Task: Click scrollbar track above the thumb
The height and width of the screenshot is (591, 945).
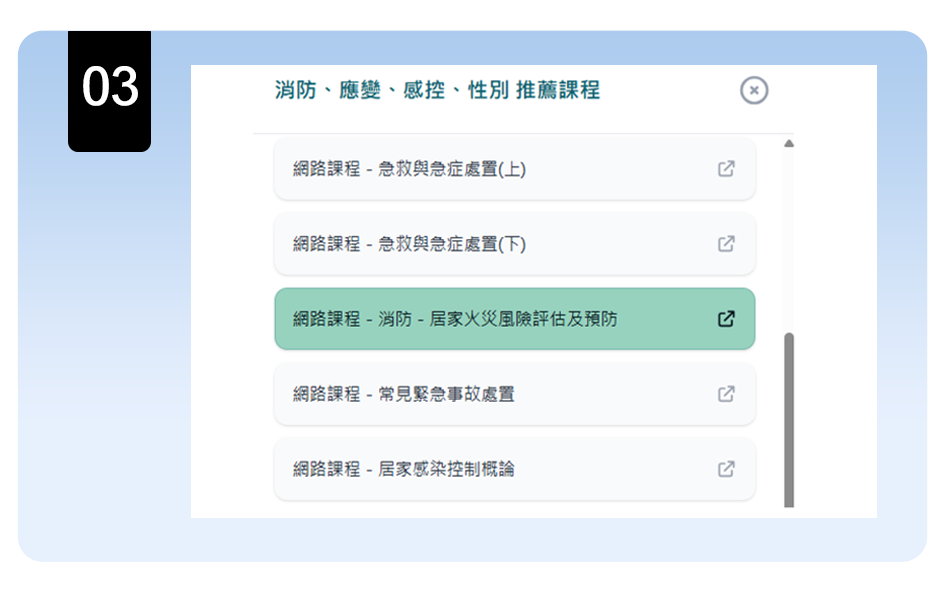Action: (x=789, y=240)
